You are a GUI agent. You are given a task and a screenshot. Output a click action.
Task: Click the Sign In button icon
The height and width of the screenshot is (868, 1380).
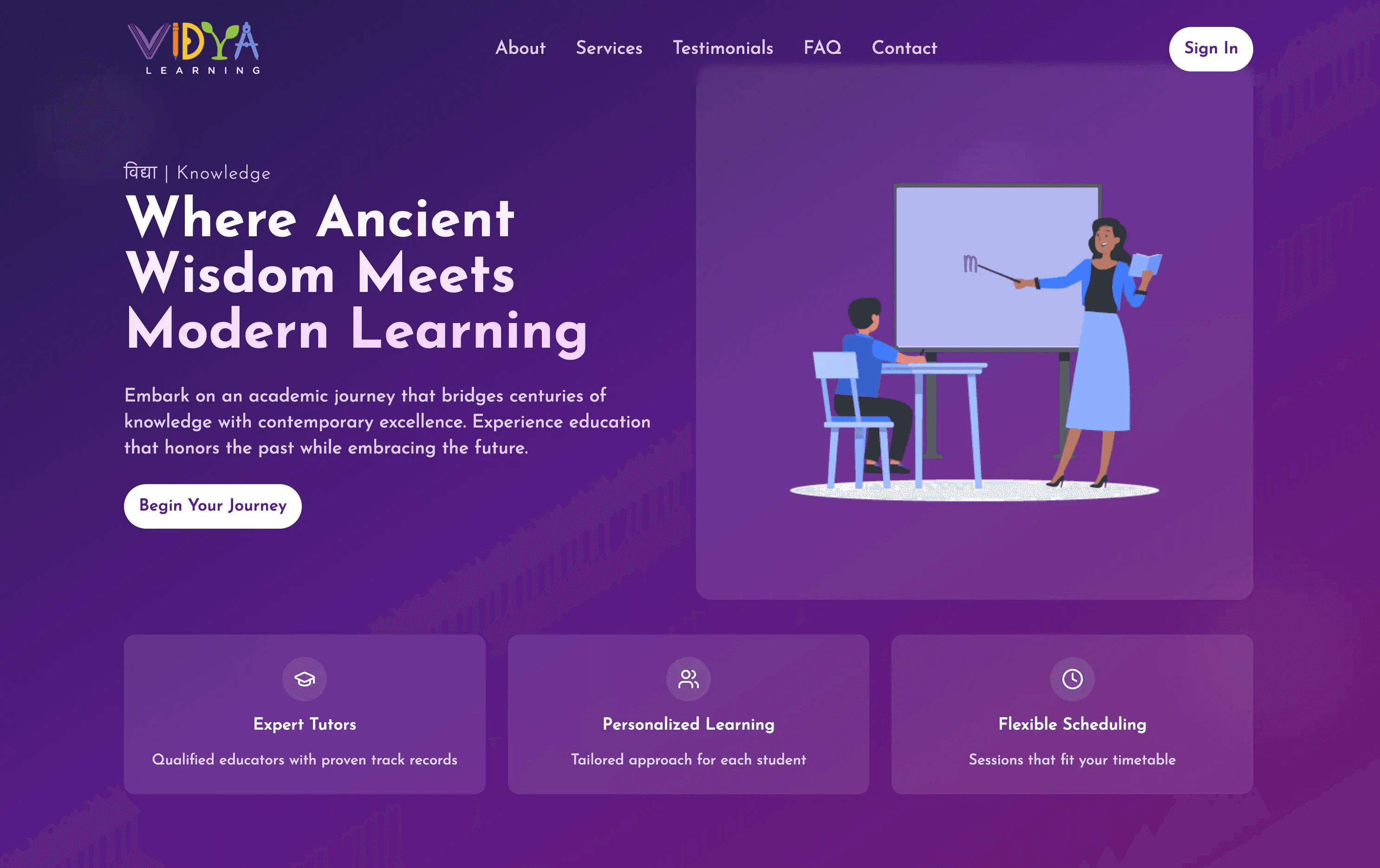(1210, 48)
